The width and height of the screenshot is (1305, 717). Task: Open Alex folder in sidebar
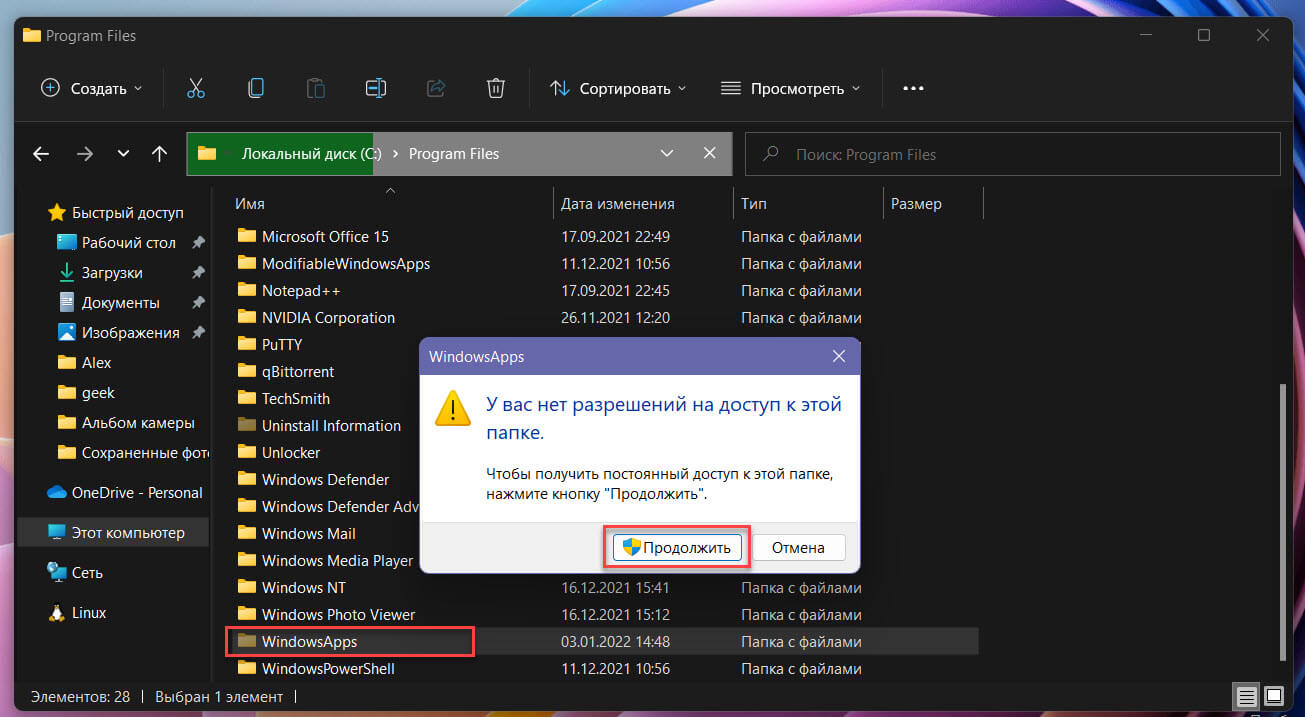[x=96, y=362]
